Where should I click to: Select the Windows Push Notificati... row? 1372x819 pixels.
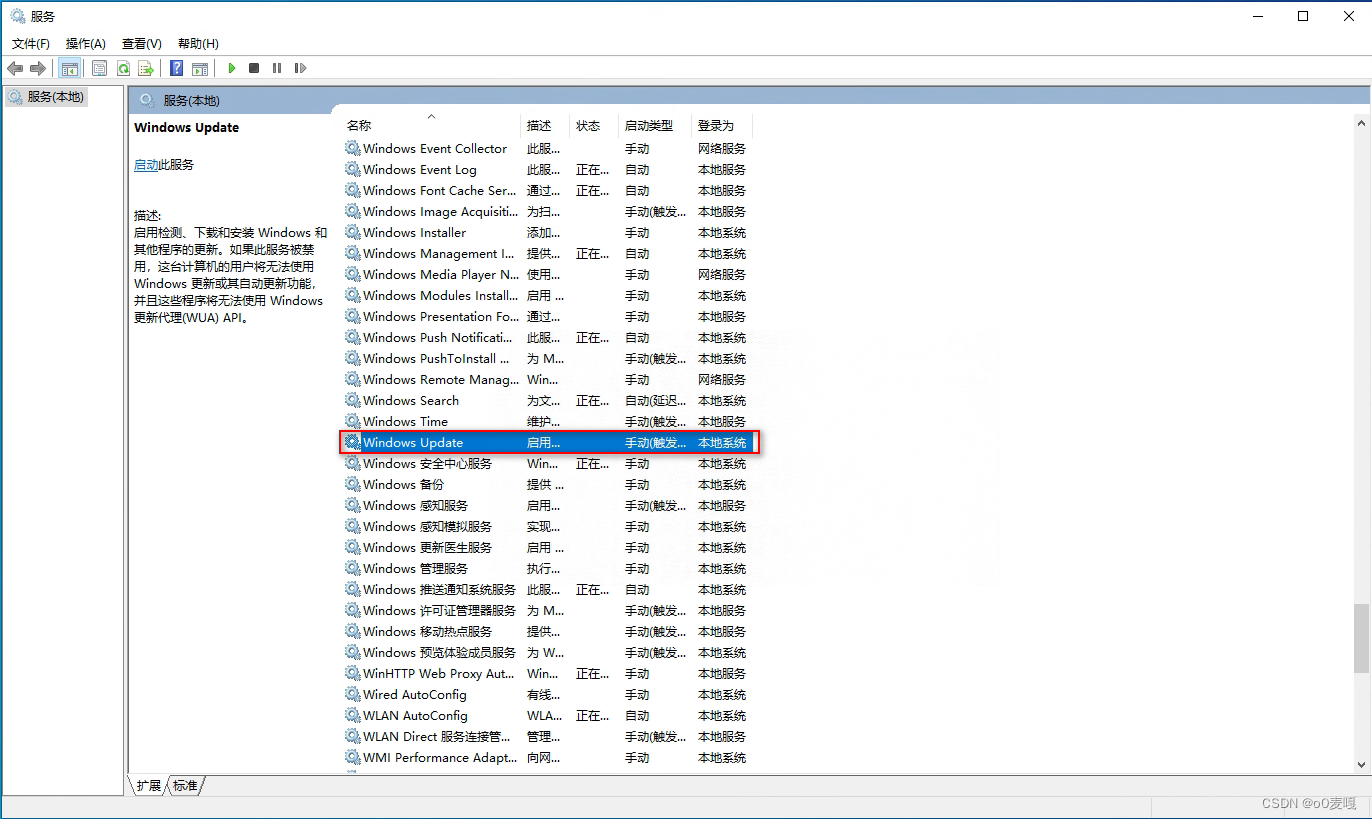[x=546, y=337]
